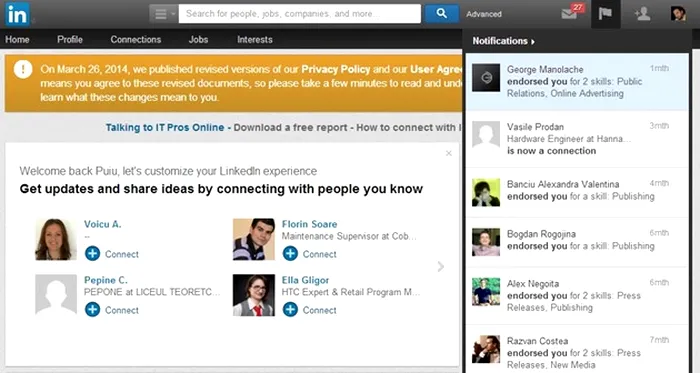The width and height of the screenshot is (700, 373).
Task: Click Ella Gligor profile photo
Action: click(x=254, y=295)
